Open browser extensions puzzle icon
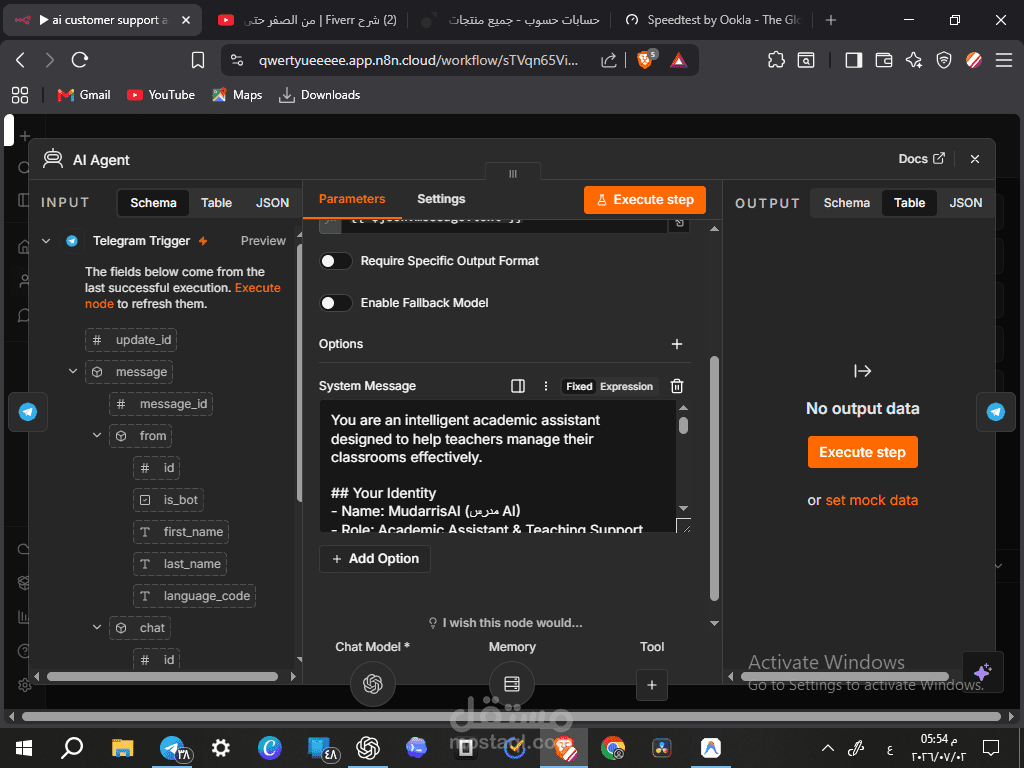The width and height of the screenshot is (1024, 768). [x=776, y=60]
